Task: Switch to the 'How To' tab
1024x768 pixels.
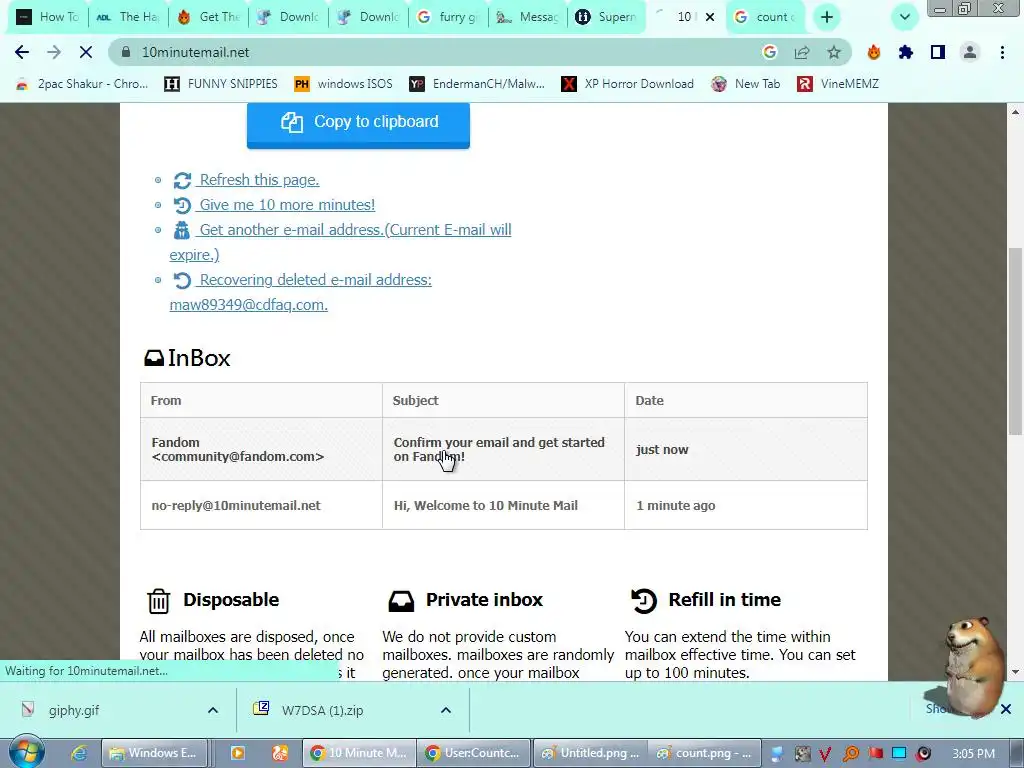Action: (x=47, y=17)
